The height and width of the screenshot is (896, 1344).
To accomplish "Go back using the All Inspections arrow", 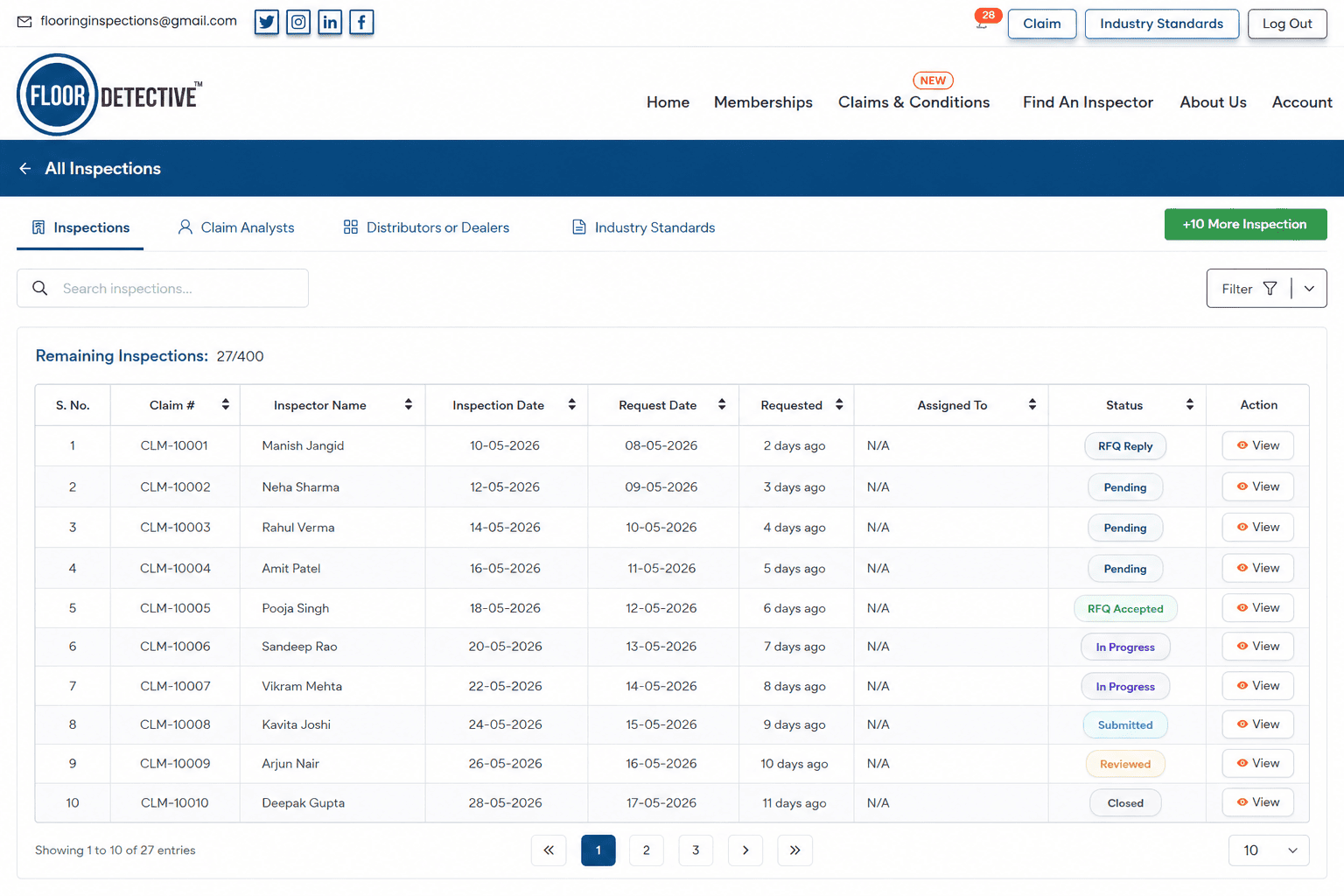I will pyautogui.click(x=25, y=168).
